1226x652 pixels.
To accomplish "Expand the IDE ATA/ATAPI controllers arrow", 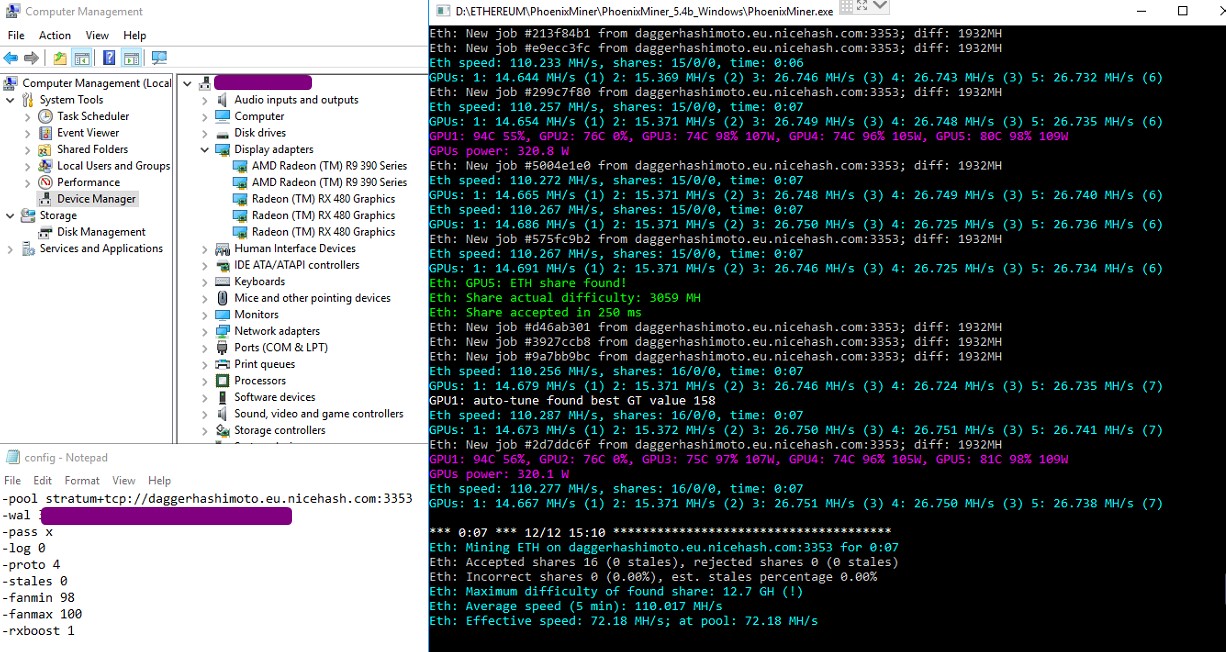I will (x=205, y=265).
